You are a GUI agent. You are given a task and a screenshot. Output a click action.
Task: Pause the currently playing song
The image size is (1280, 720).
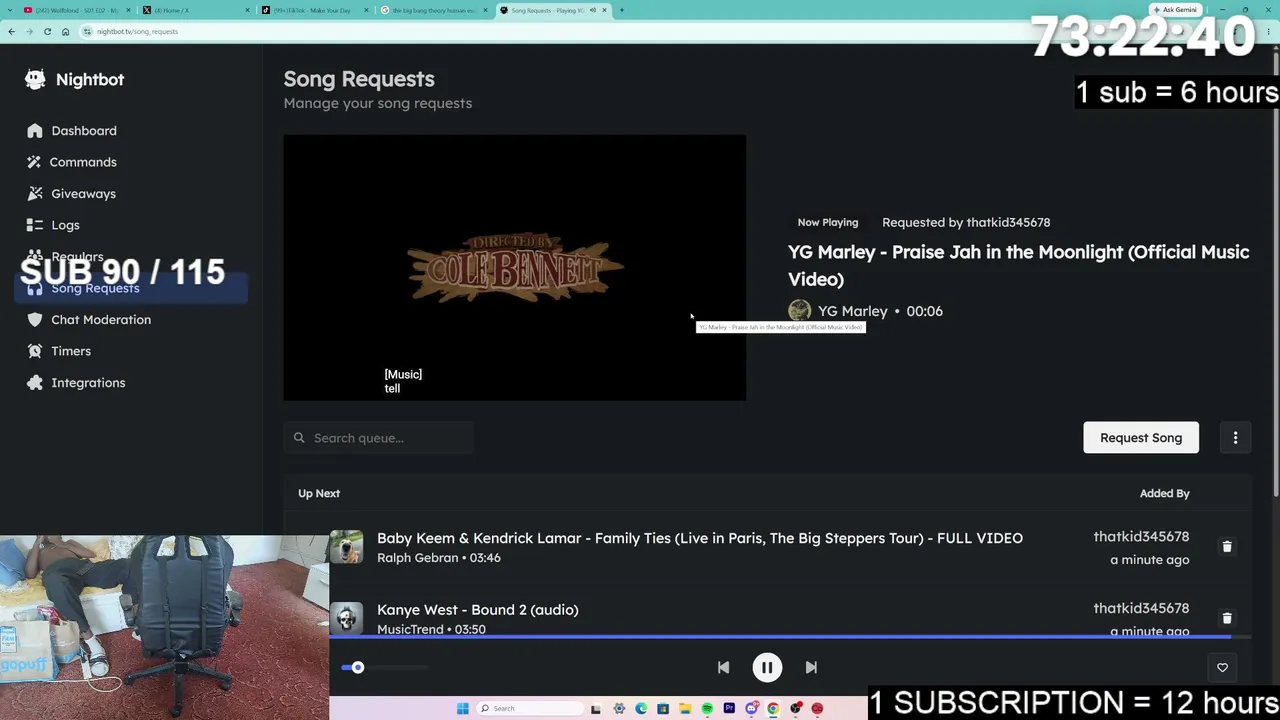click(x=767, y=667)
